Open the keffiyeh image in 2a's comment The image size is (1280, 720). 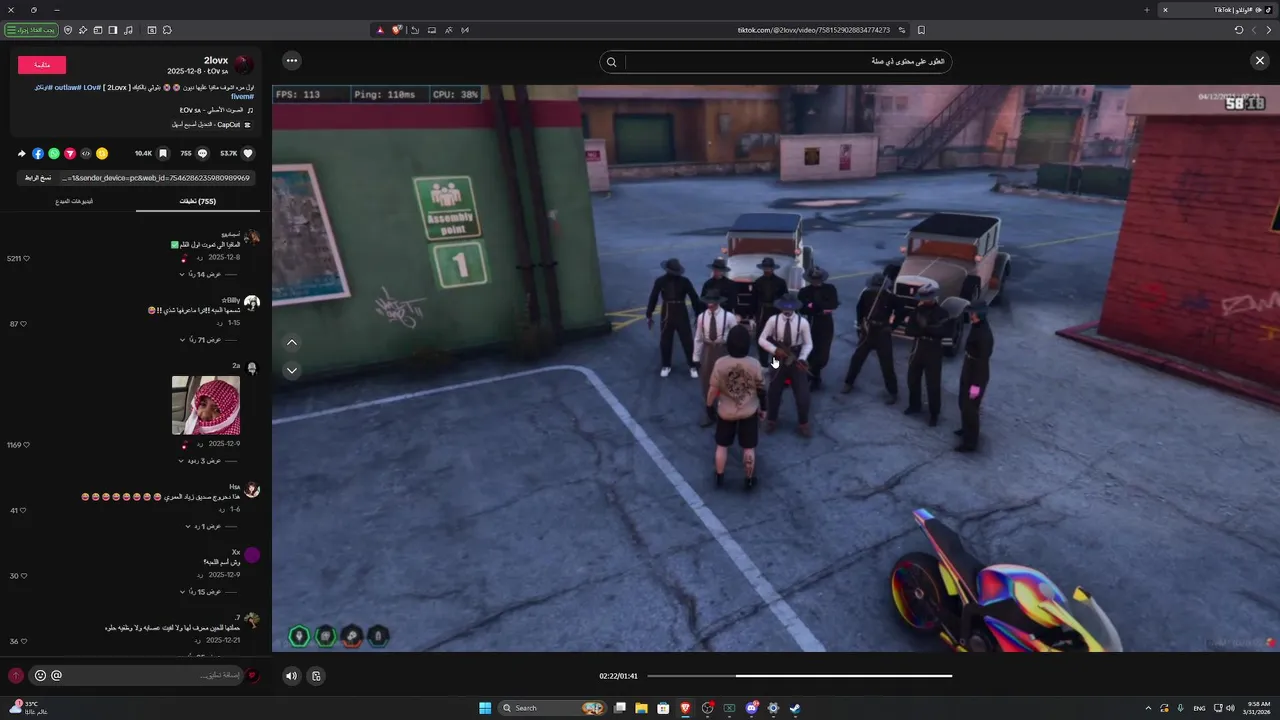point(206,405)
